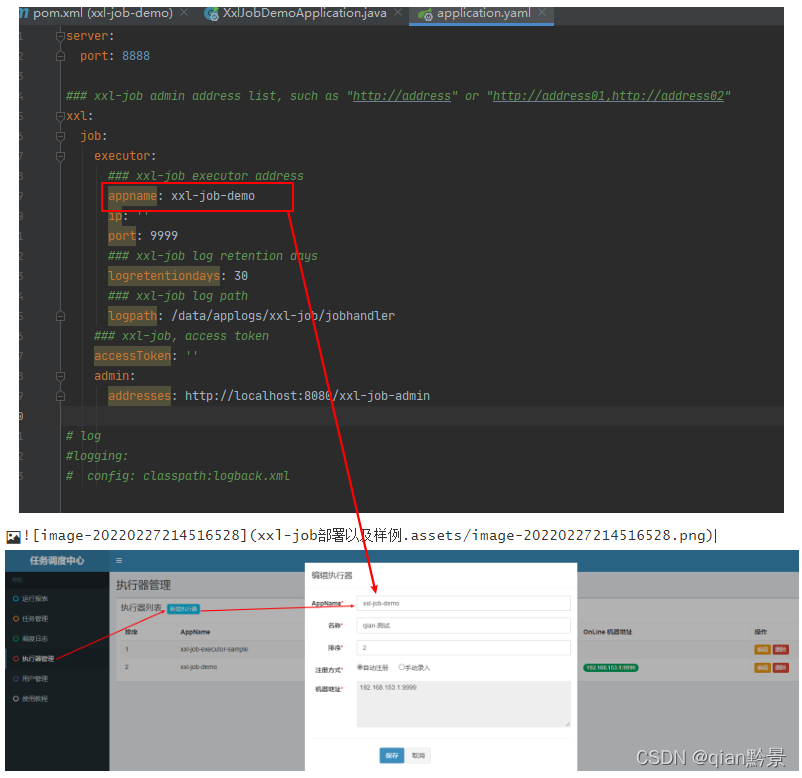The image size is (802, 778).
Task: Click fold marker beside the addresses line
Action: (x=60, y=396)
